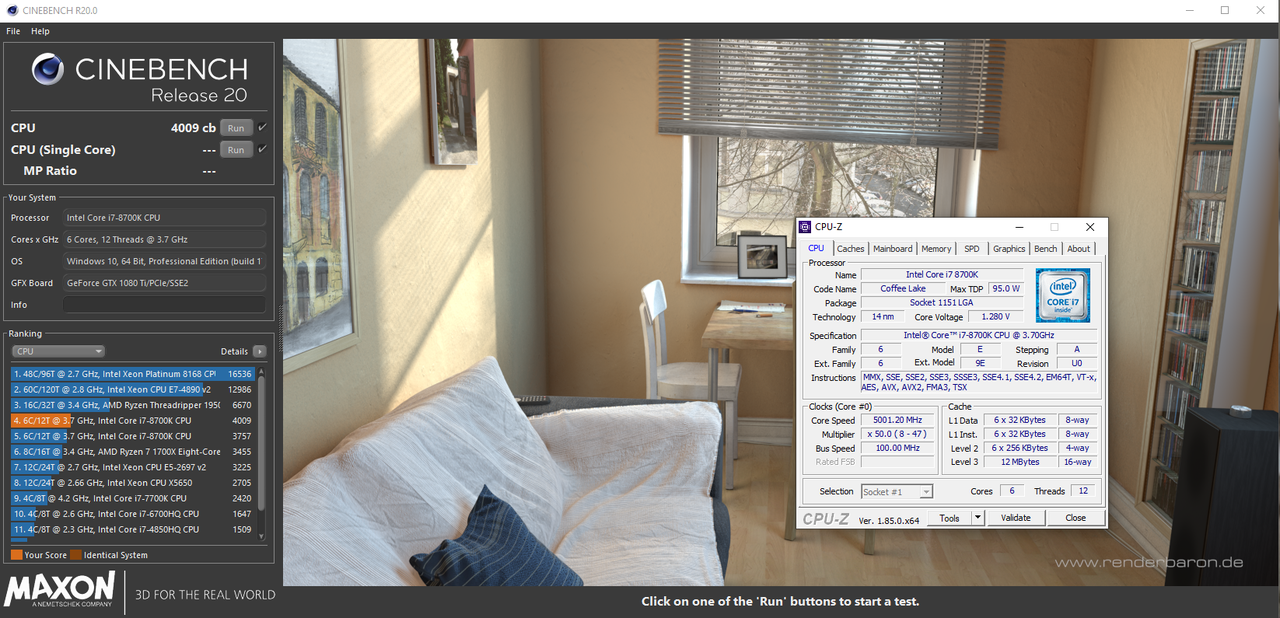Open the Socket #1 selection dropdown
Image resolution: width=1280 pixels, height=618 pixels.
897,491
